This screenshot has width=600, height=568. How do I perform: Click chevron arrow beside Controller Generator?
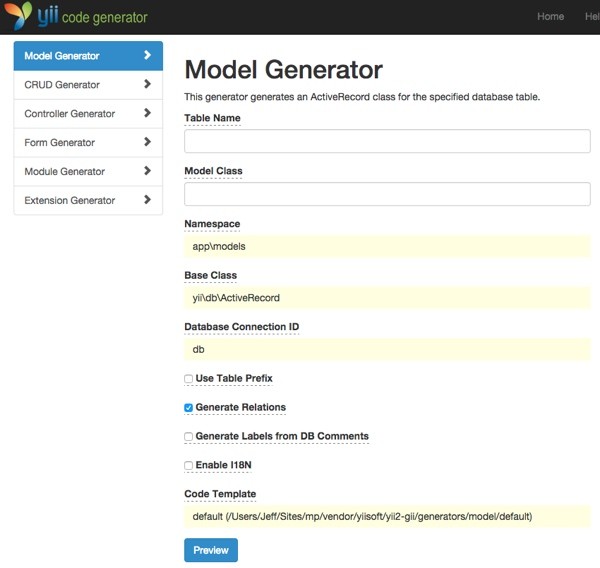click(x=147, y=113)
